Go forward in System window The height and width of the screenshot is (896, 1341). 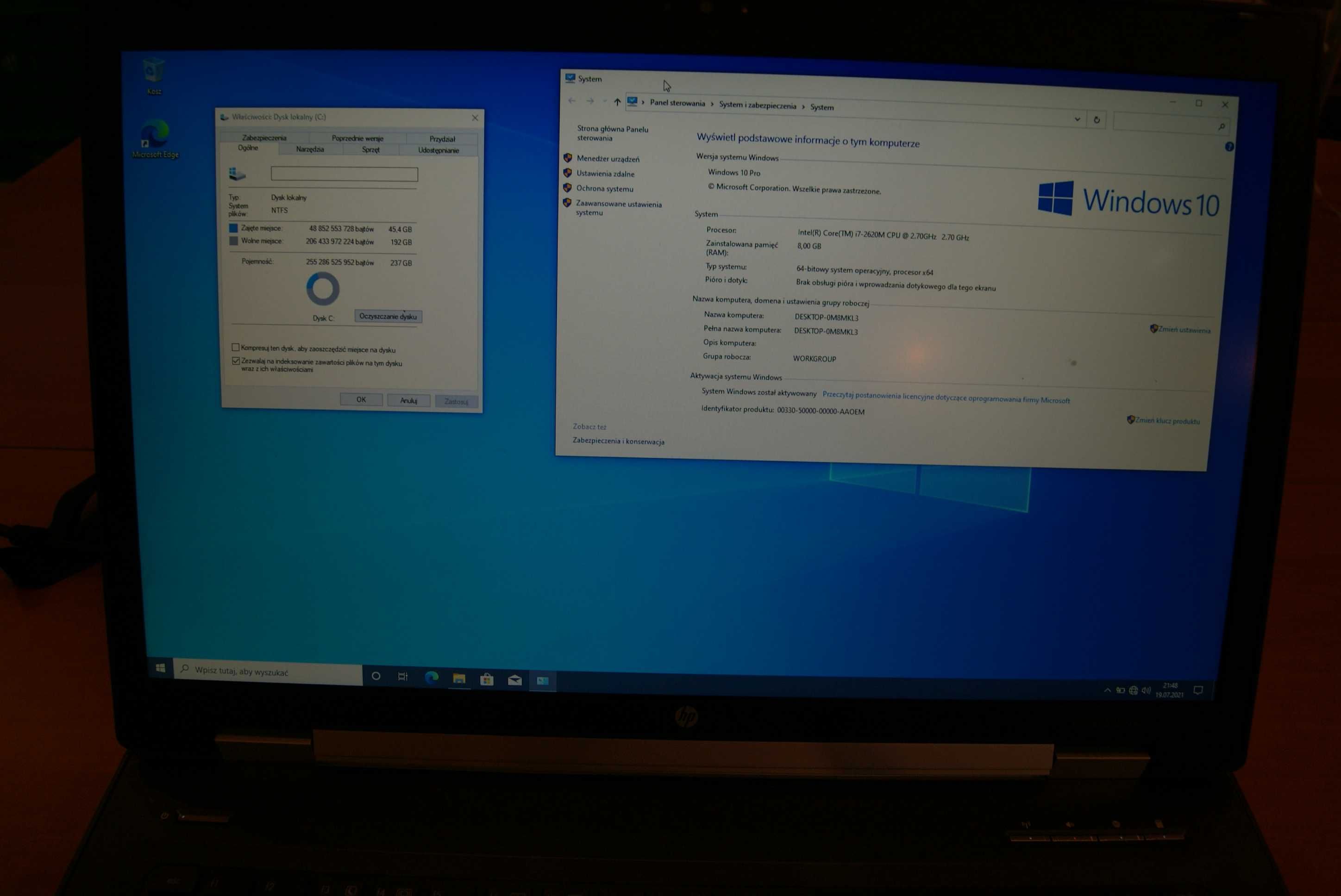[590, 101]
